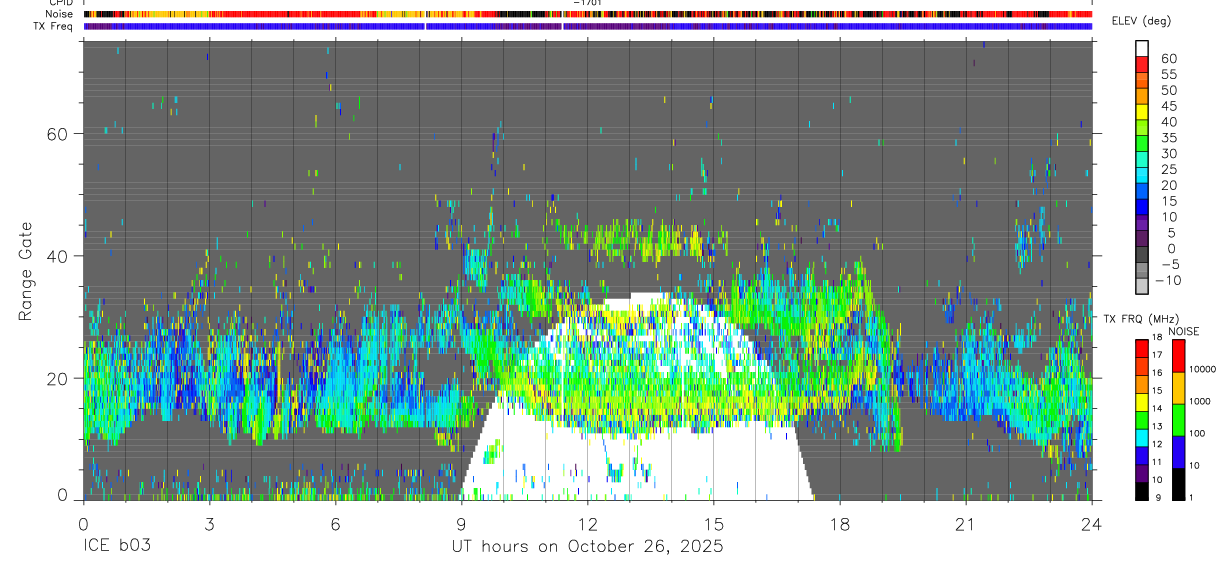This screenshot has height=567, width=1228.
Task: Pick the orange ELEV swatch beside 50
Action: pyautogui.click(x=1142, y=96)
